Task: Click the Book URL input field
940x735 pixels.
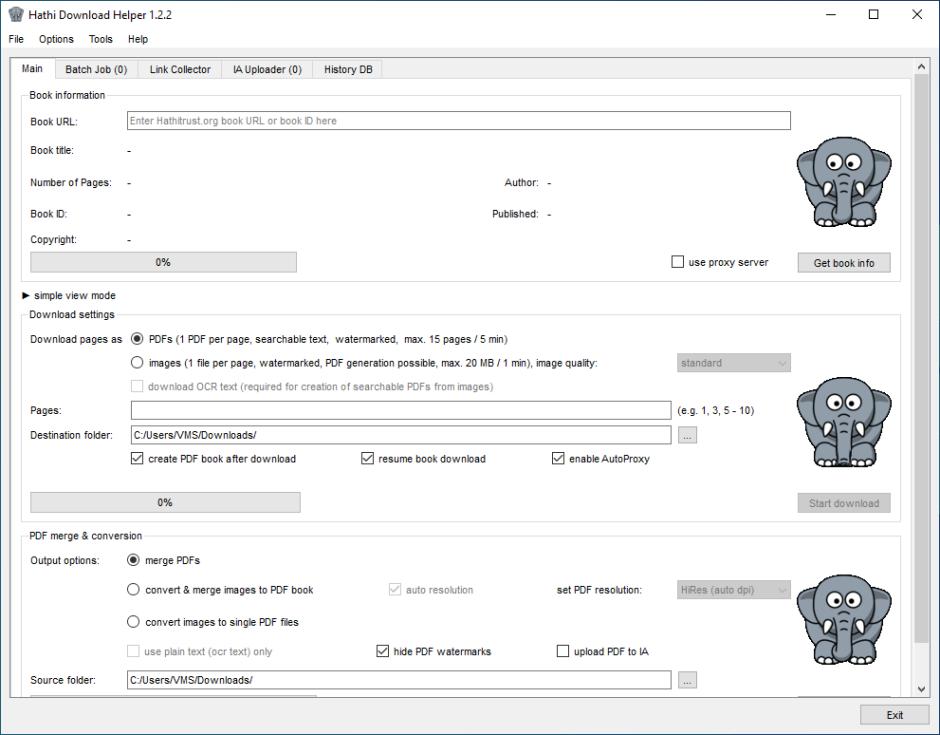Action: point(459,121)
